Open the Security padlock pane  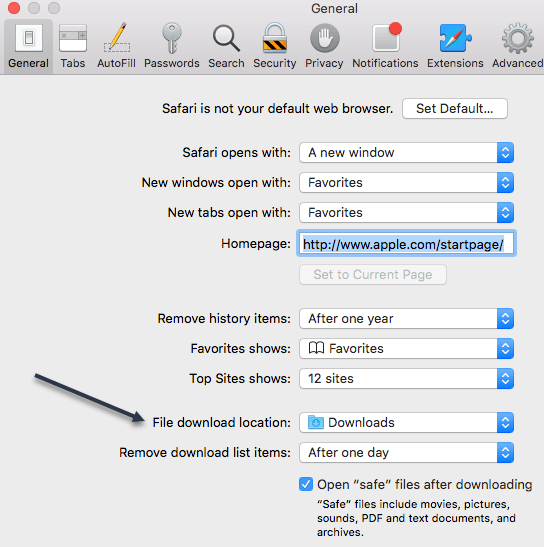pyautogui.click(x=275, y=45)
